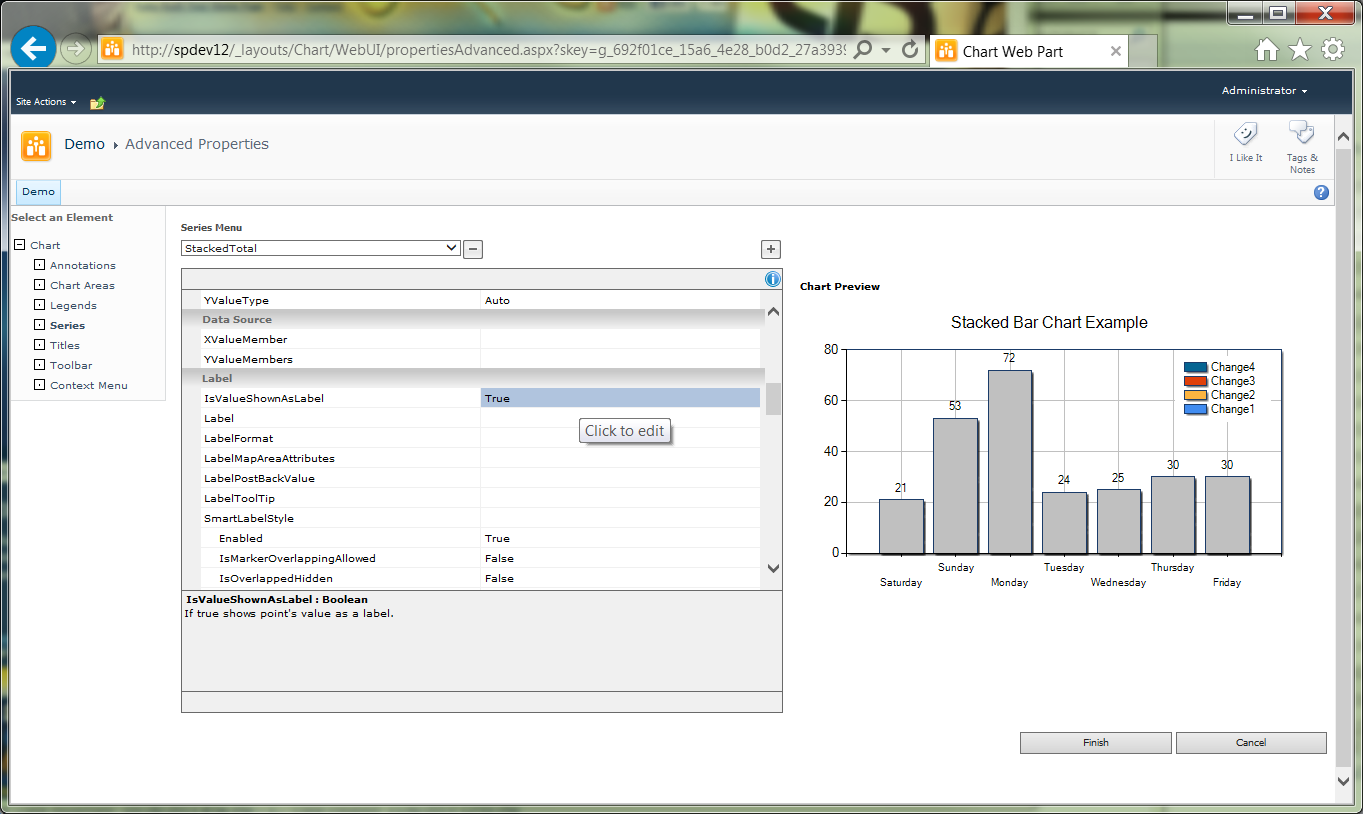
Task: Click False value for IsOverlappedHidden
Action: pos(620,578)
